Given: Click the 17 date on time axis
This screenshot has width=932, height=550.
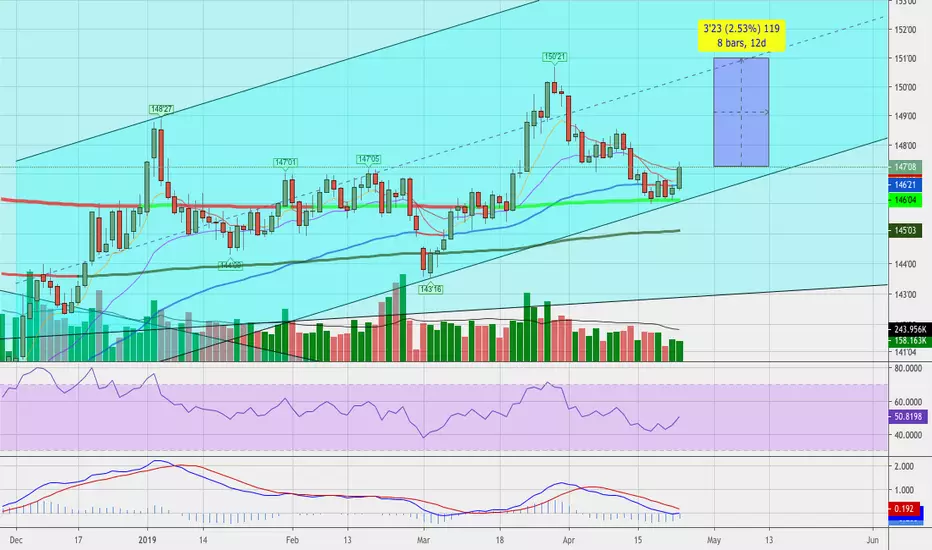Looking at the screenshot, I should [78, 540].
